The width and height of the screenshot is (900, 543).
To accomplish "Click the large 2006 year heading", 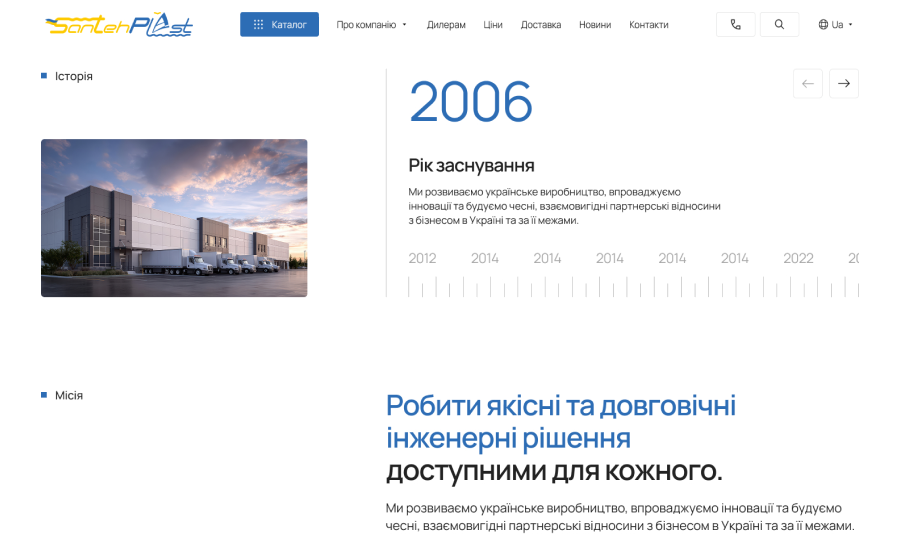I will [471, 102].
